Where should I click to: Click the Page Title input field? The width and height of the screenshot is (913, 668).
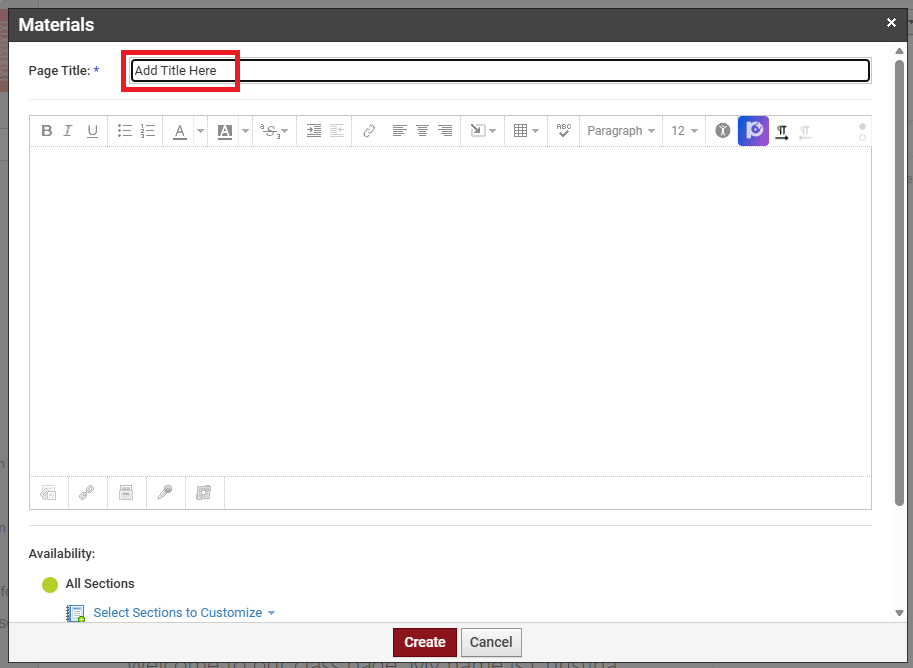[x=500, y=71]
